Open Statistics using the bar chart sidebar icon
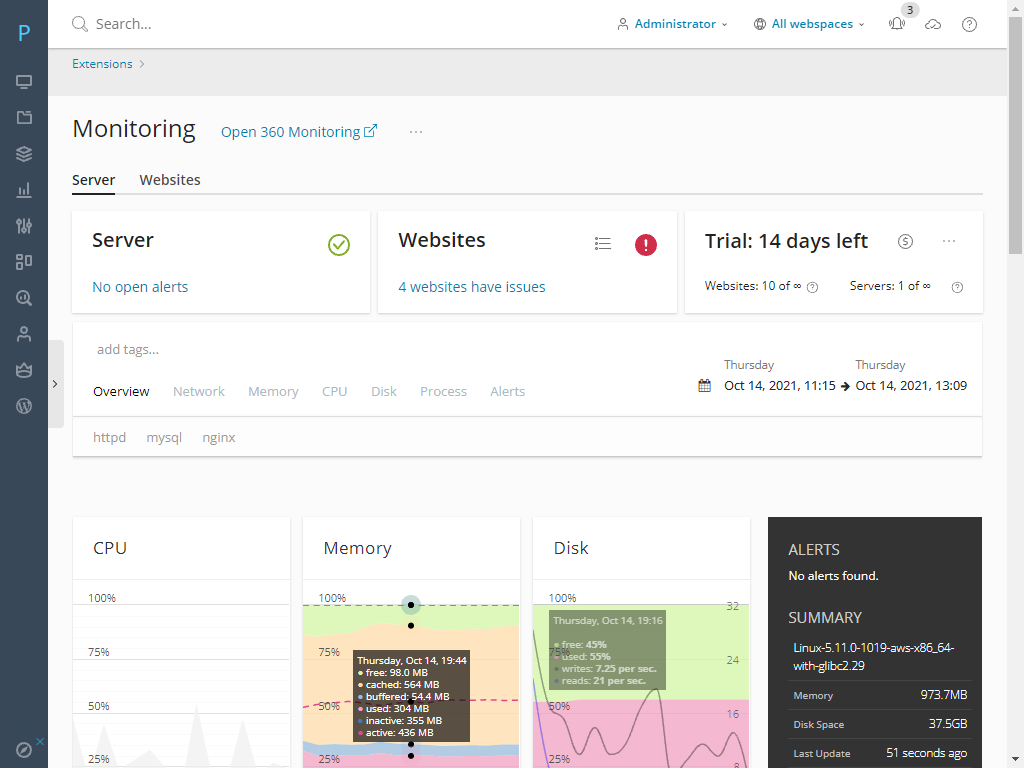This screenshot has height=768, width=1024. coord(24,189)
